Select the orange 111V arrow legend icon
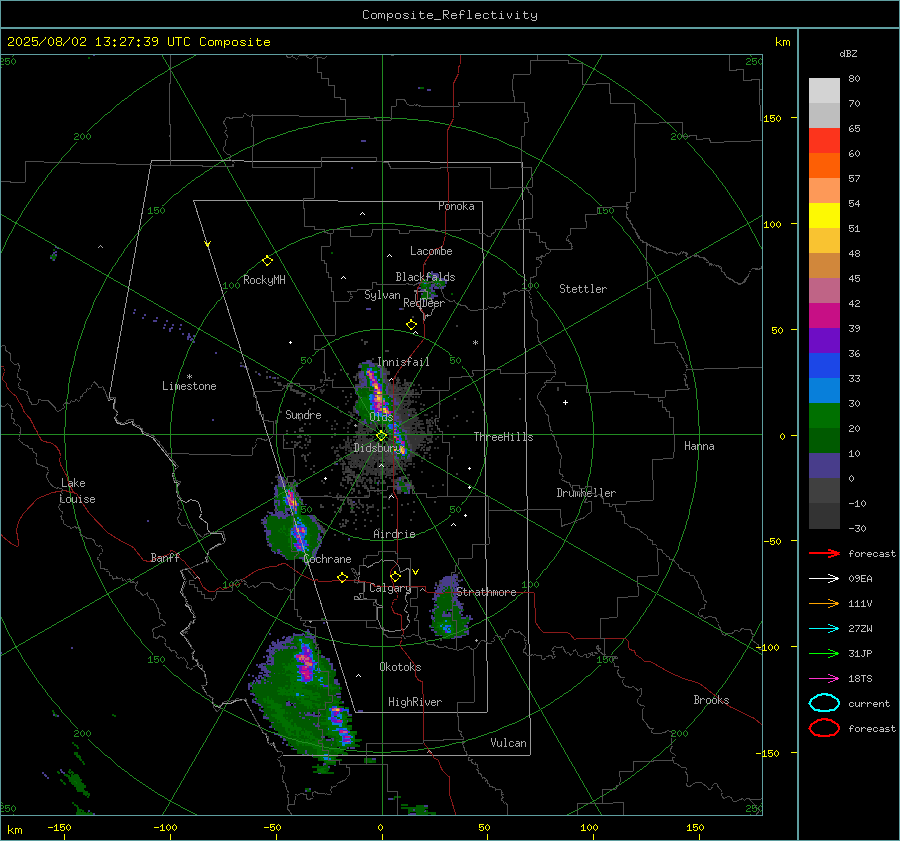This screenshot has height=841, width=900. coord(824,603)
